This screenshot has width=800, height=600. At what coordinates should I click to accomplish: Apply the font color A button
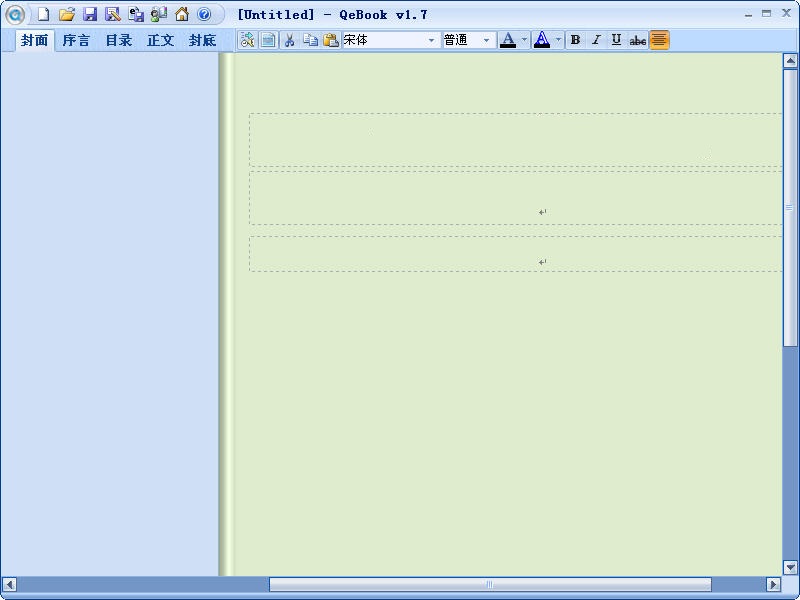[508, 40]
